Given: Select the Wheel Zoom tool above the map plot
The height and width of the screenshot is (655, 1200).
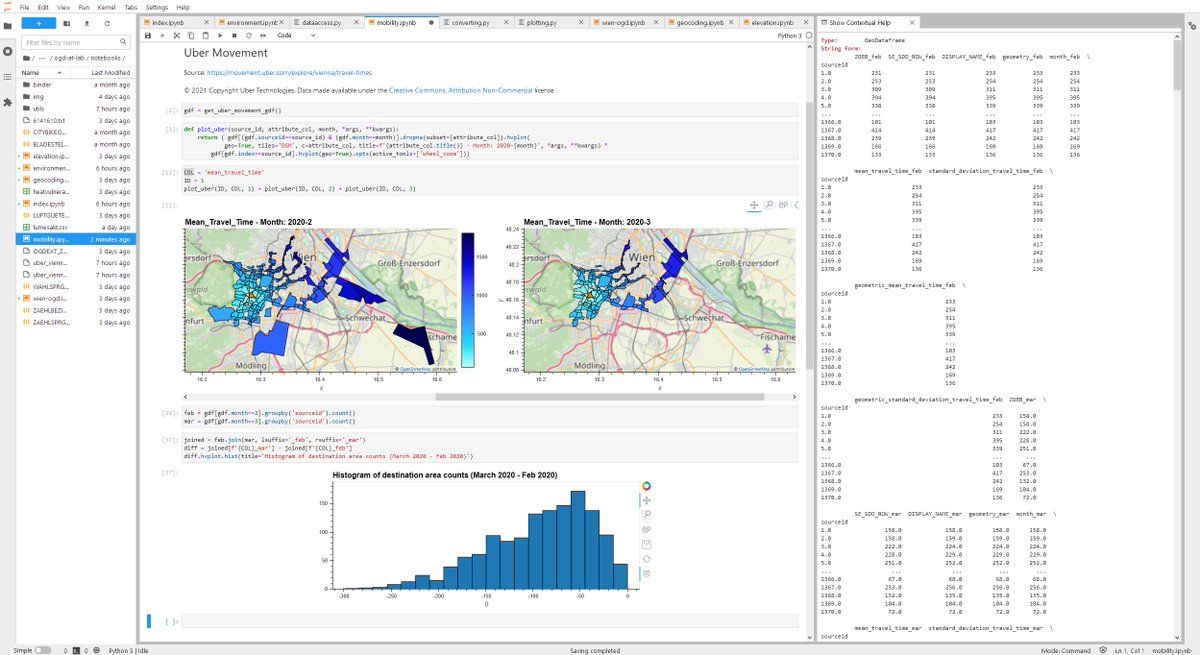Looking at the screenshot, I should 783,205.
